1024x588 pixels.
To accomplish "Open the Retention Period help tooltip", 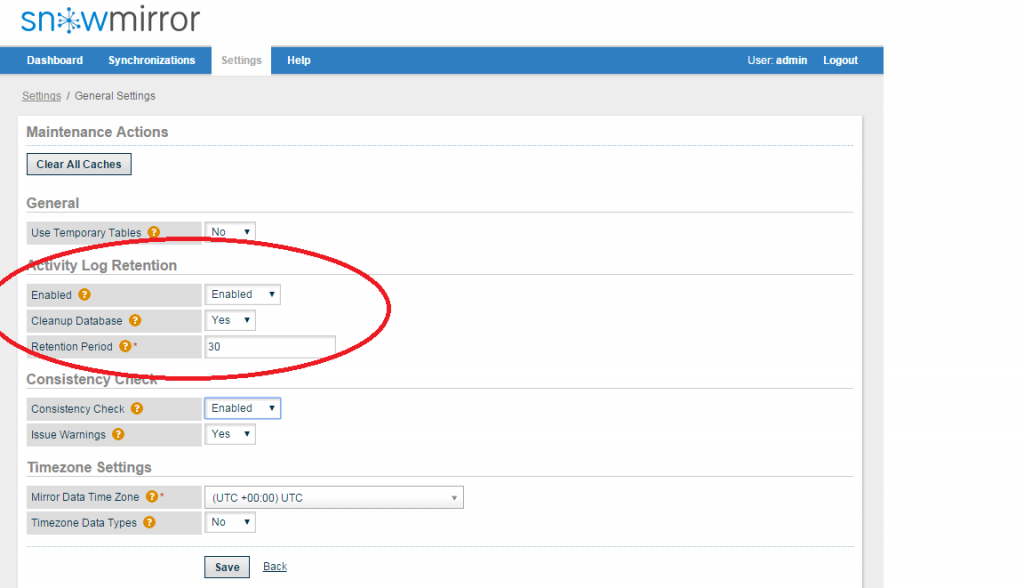I will tap(126, 346).
